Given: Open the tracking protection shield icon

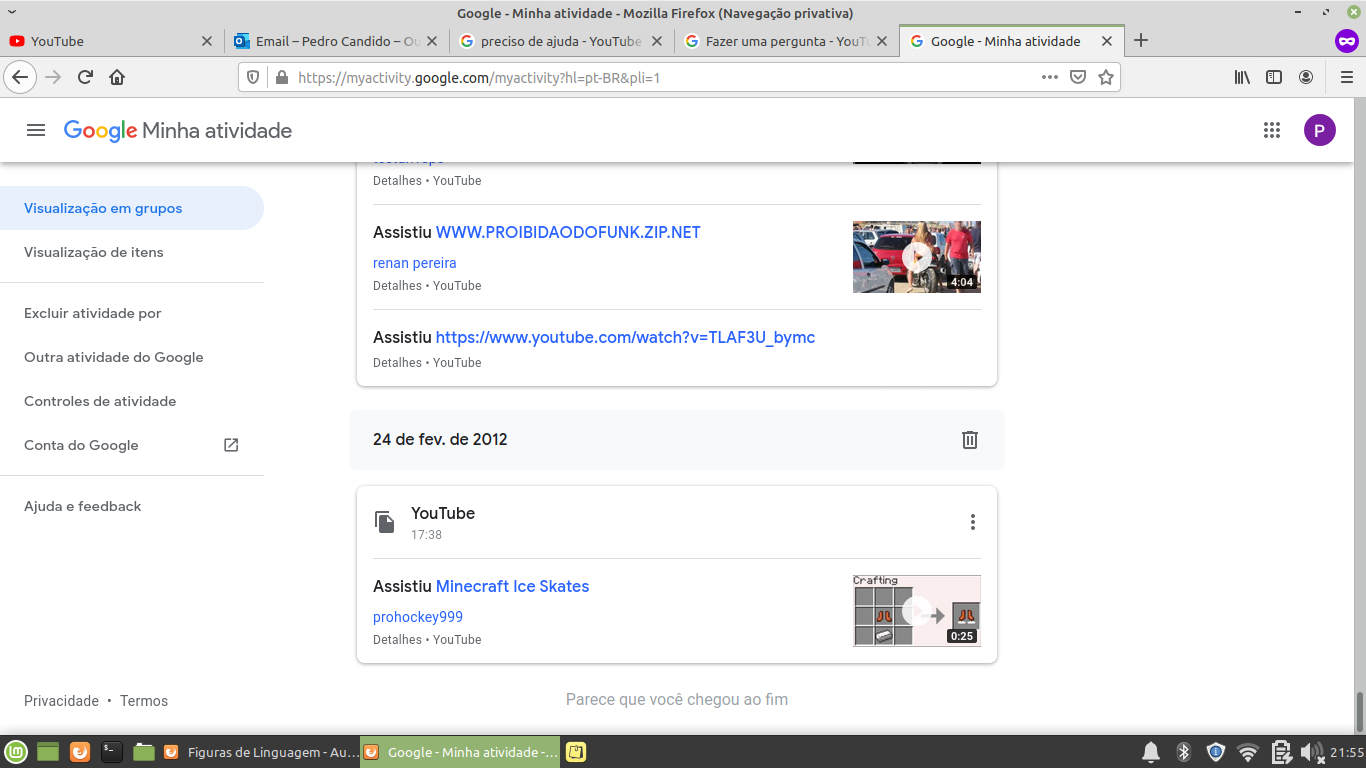Looking at the screenshot, I should [253, 77].
